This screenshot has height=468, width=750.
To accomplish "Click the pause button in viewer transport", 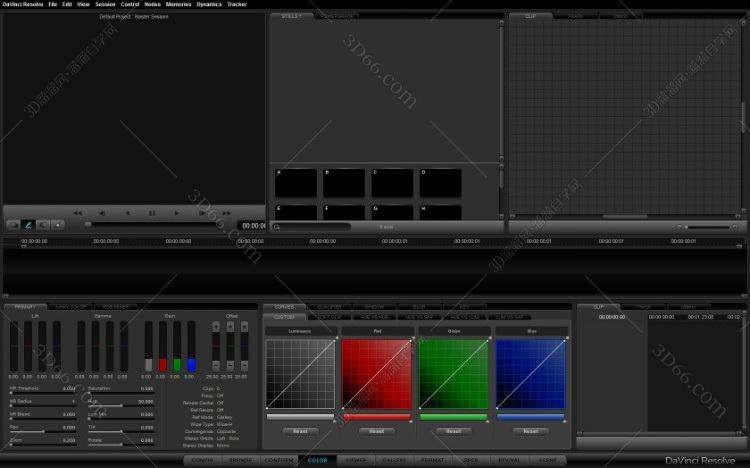I will [x=152, y=213].
